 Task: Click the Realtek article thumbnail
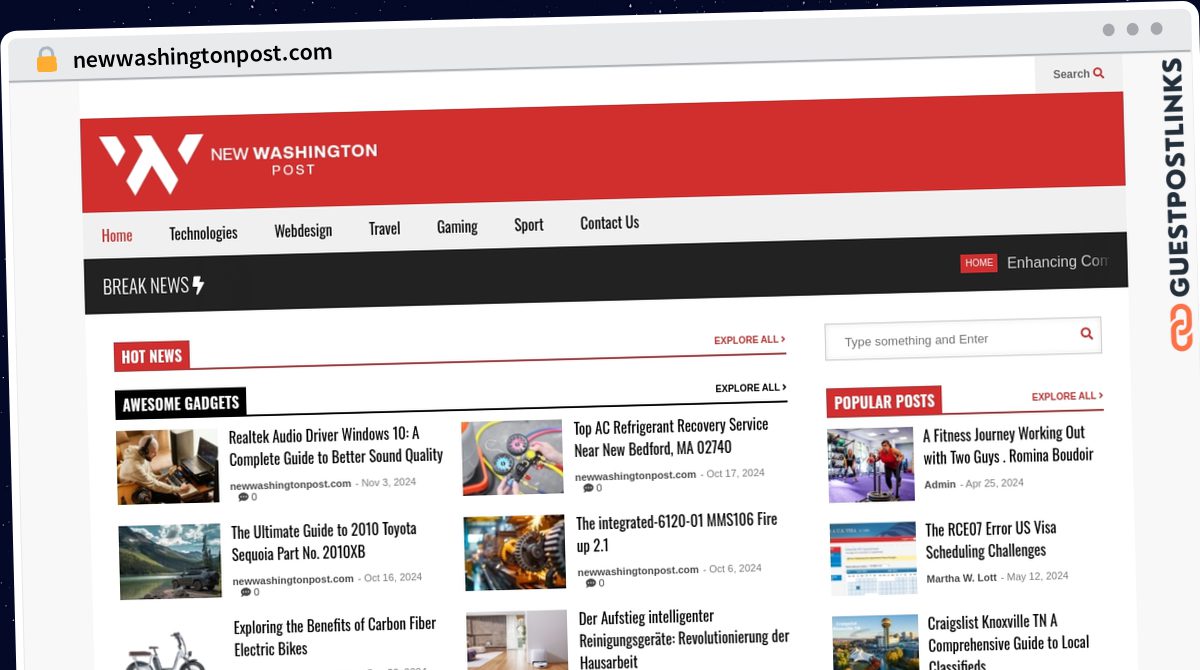[x=167, y=466]
